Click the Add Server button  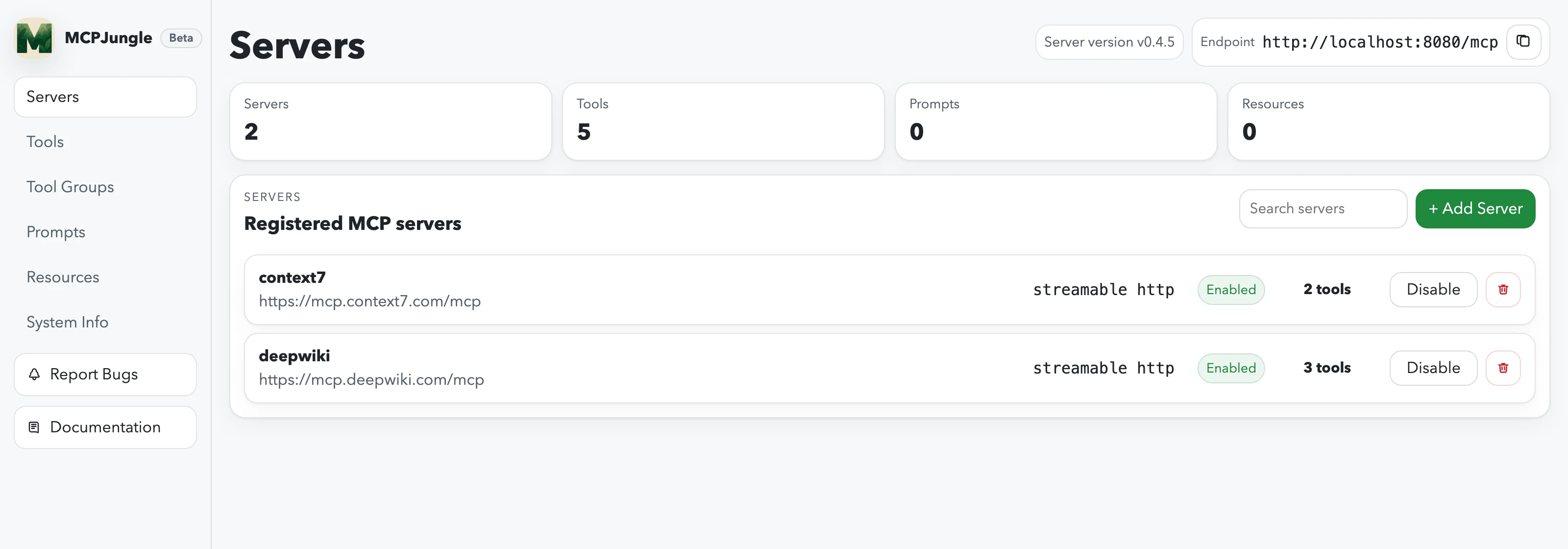coord(1475,209)
